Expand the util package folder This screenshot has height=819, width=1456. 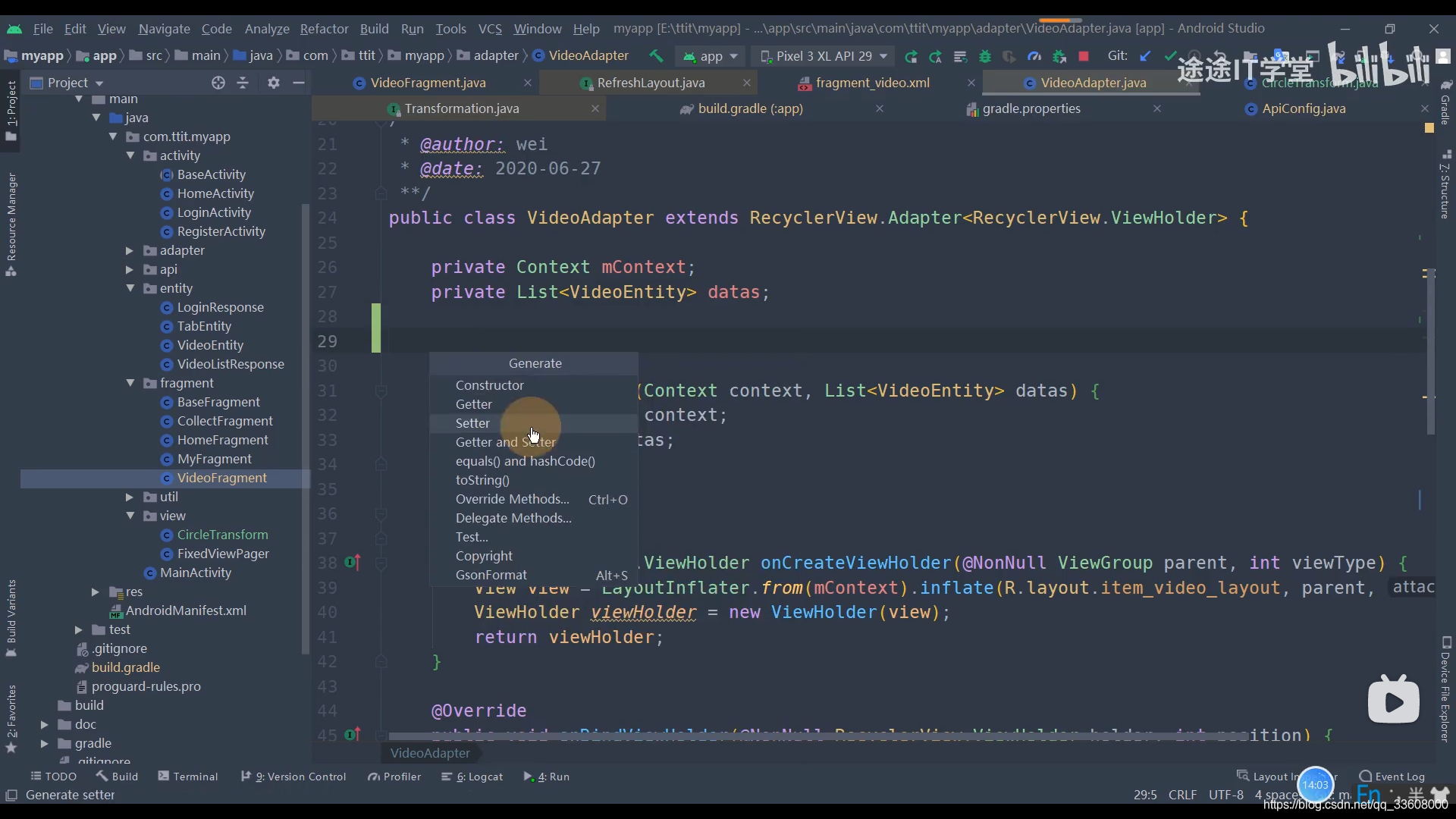(x=129, y=497)
